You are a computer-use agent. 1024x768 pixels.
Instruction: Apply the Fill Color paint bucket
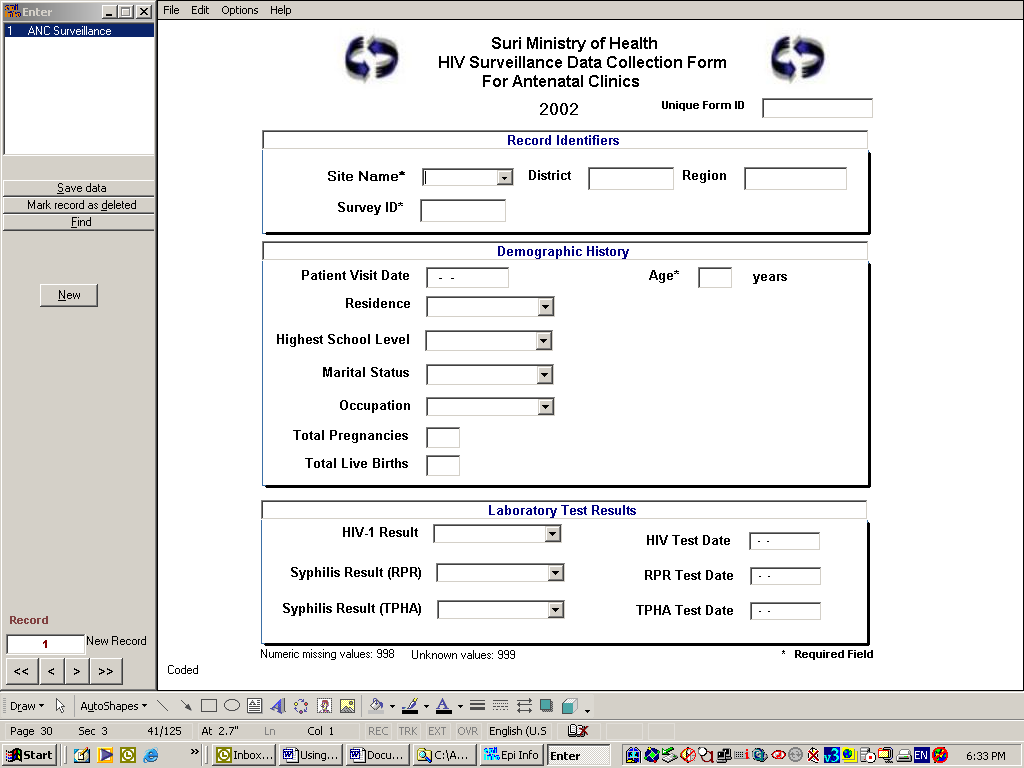coord(376,705)
